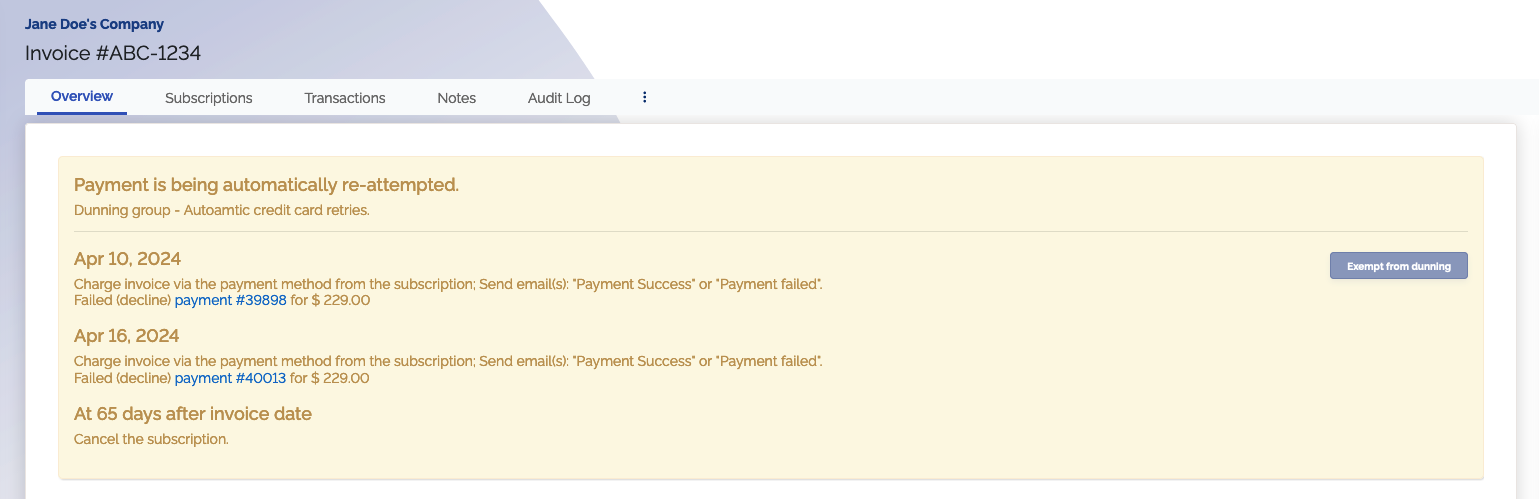Click the Dunning group description text
Viewport: 1539px width, 499px height.
click(x=221, y=211)
